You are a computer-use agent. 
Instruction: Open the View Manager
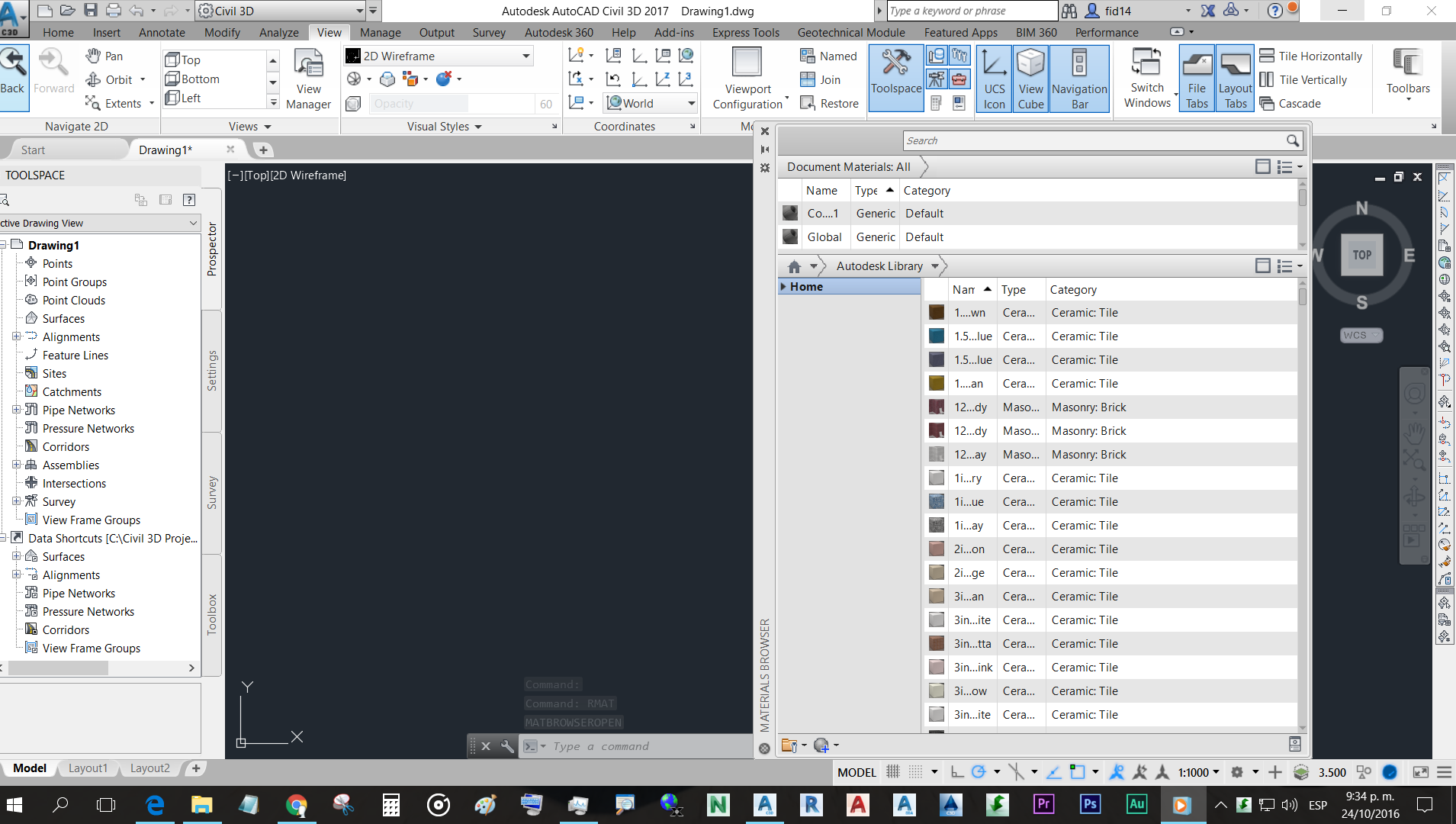pos(308,78)
